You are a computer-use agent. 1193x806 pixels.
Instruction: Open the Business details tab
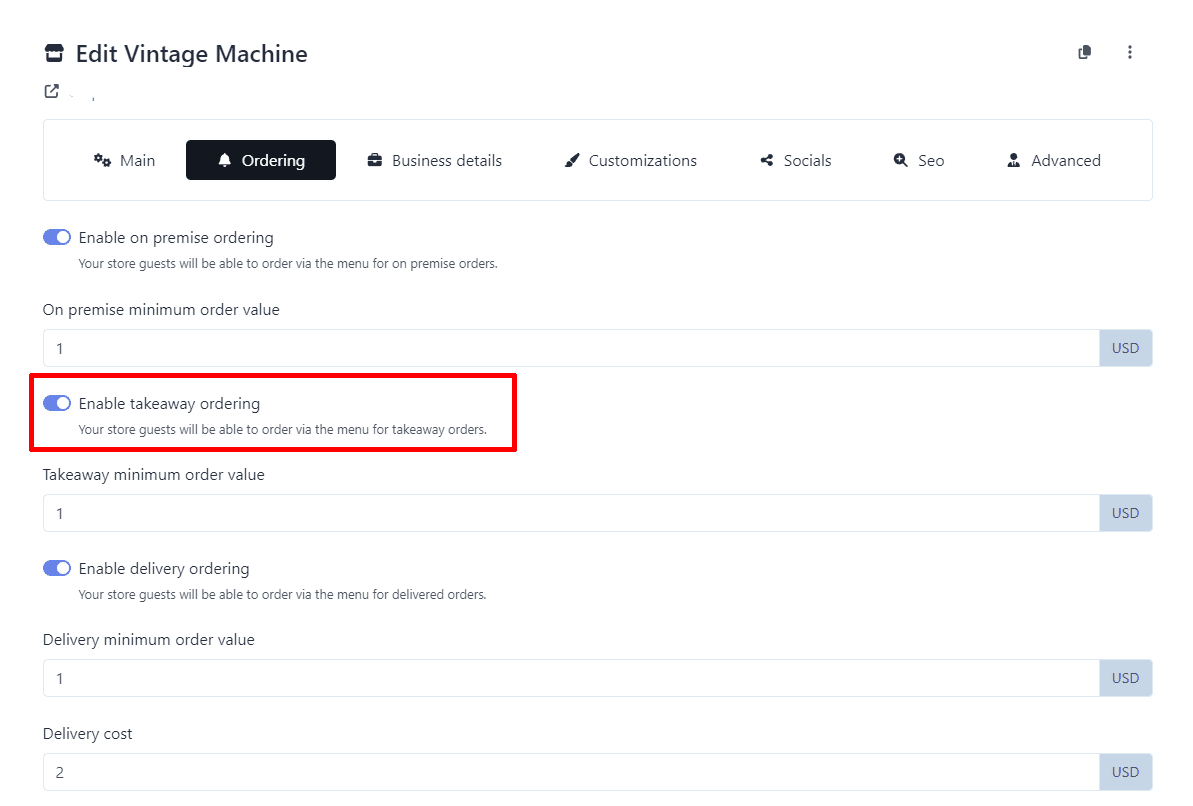[435, 160]
